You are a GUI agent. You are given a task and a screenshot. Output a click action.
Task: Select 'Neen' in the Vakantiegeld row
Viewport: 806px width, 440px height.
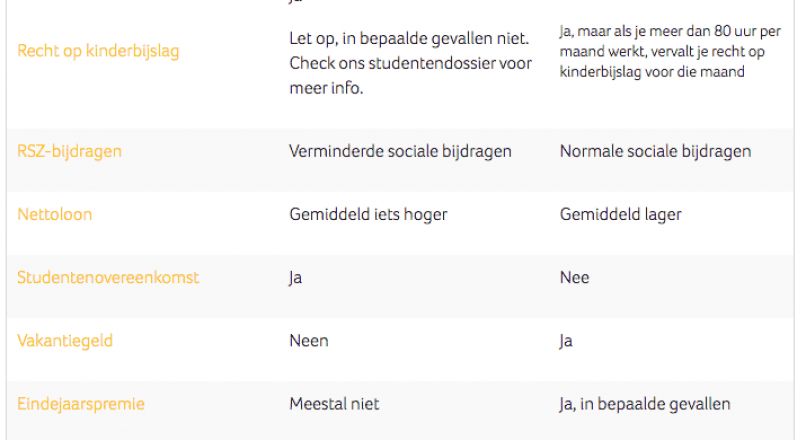point(308,340)
